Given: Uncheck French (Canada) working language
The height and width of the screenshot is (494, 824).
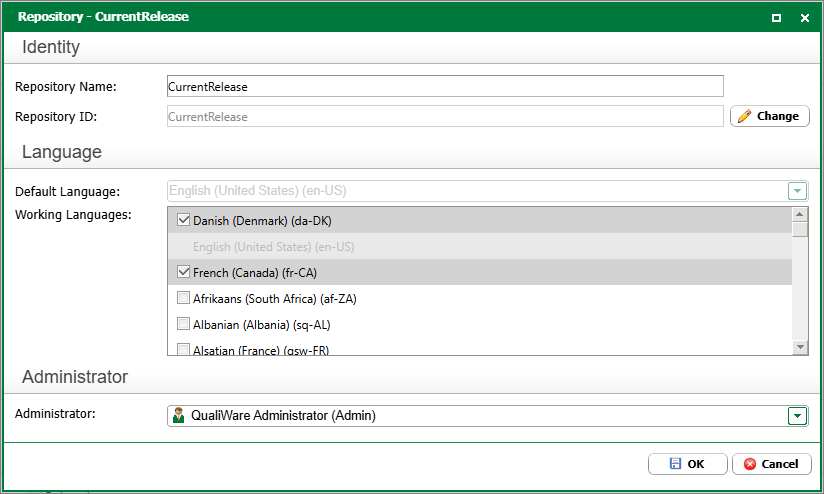Looking at the screenshot, I should pos(183,272).
